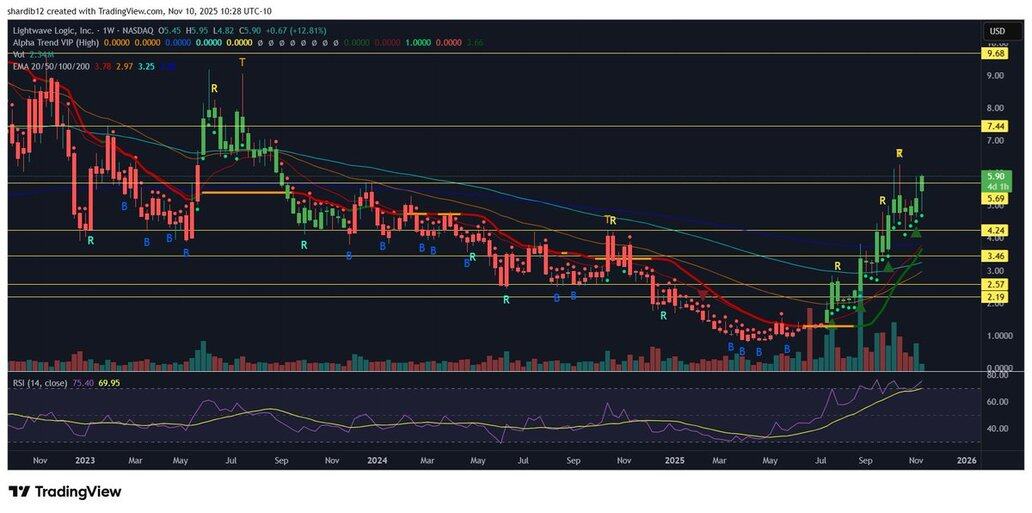Click the green 5.90 current price label
1032x513 pixels.
(996, 175)
